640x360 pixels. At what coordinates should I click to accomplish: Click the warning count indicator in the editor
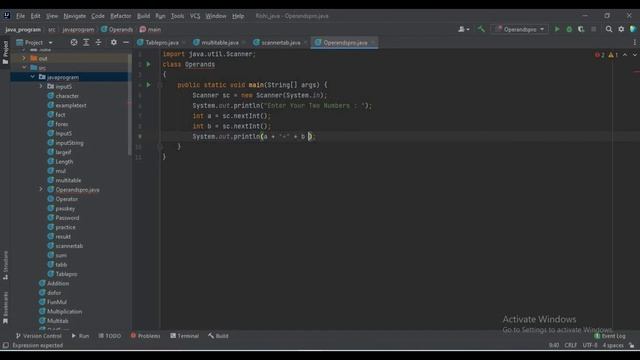(613, 55)
